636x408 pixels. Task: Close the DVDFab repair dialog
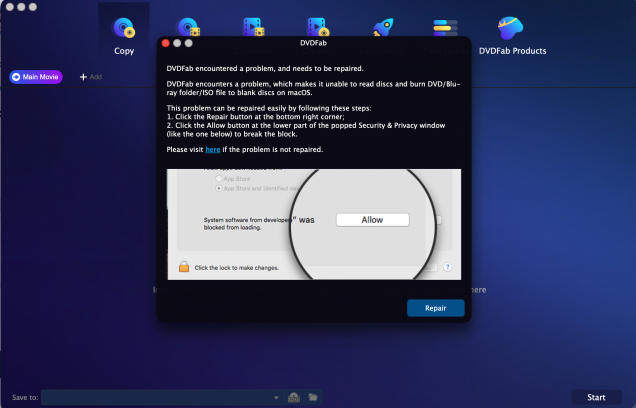click(165, 43)
